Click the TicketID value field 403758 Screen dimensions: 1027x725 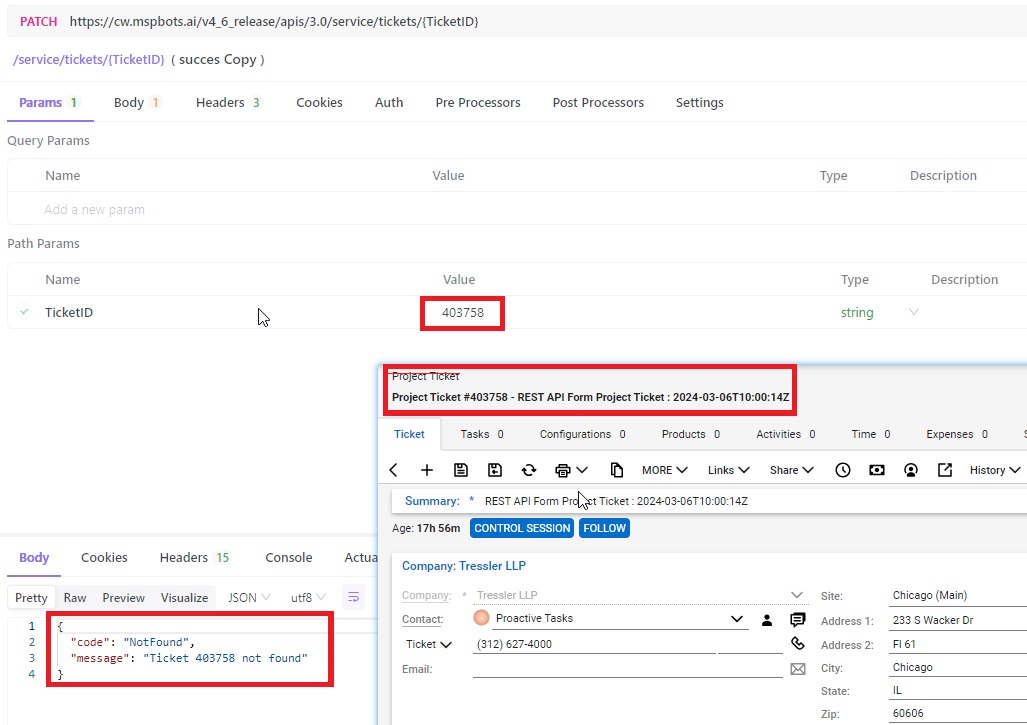point(462,312)
